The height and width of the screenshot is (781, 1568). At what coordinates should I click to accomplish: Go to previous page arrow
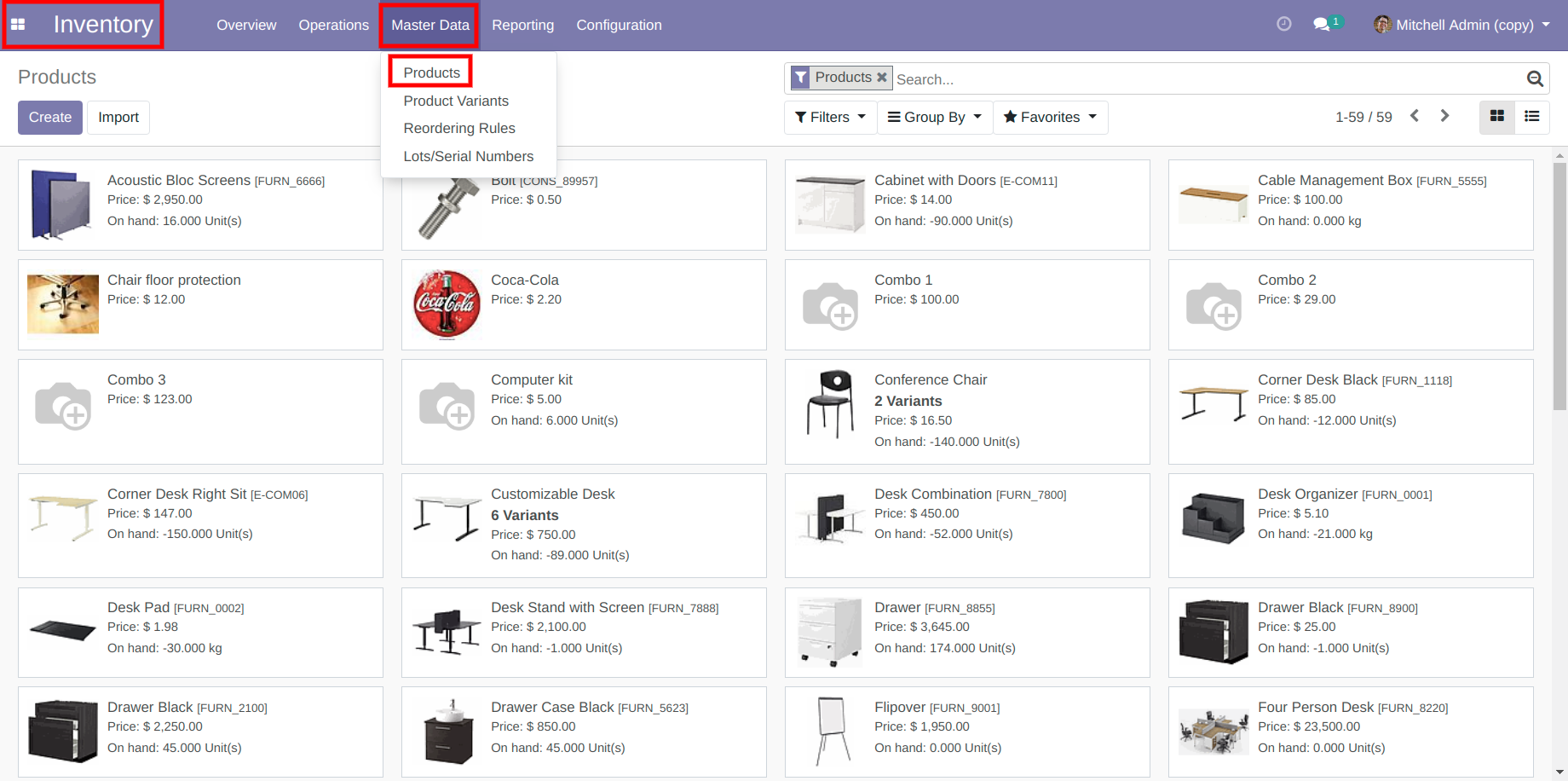click(1415, 116)
